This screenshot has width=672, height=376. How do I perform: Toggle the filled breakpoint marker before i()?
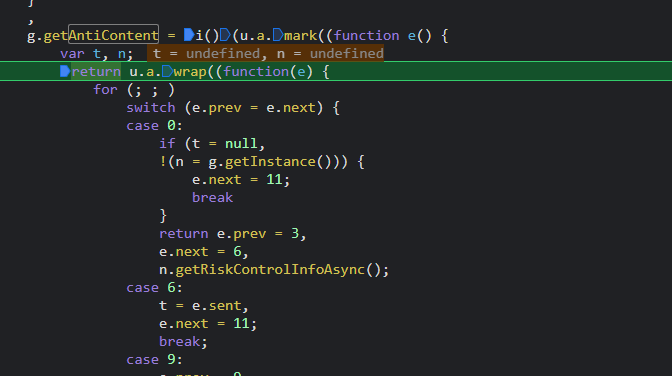[x=189, y=35]
